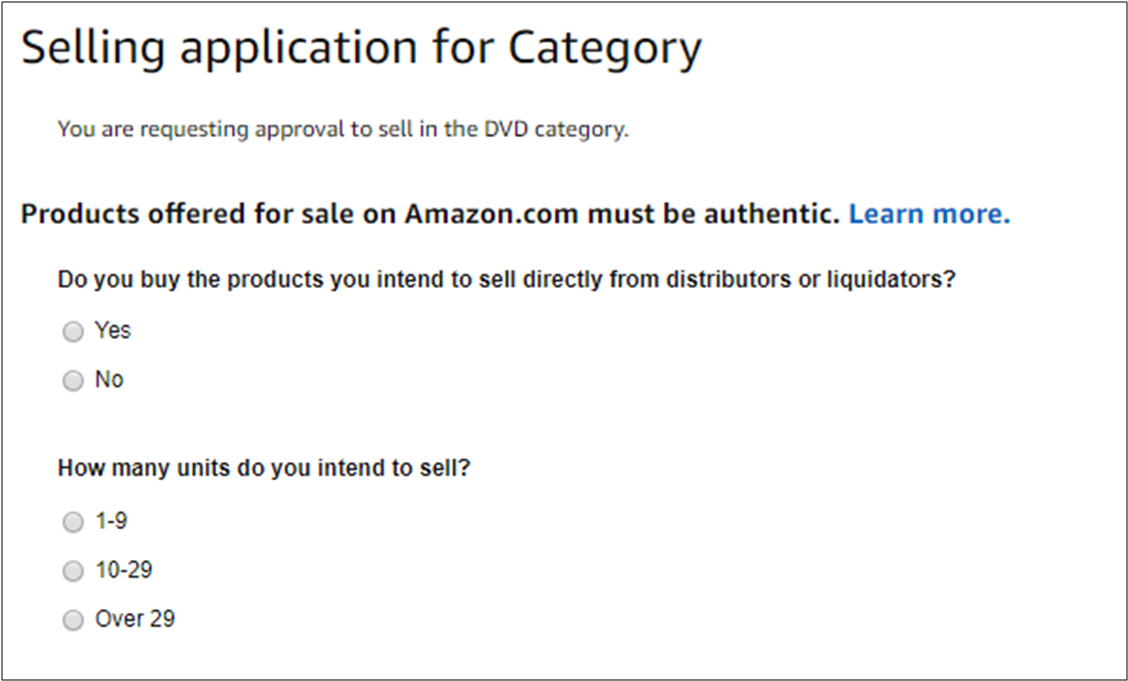Viewport: 1128px width, 681px height.
Task: Click the "Over 29" option label text
Action: coord(135,619)
